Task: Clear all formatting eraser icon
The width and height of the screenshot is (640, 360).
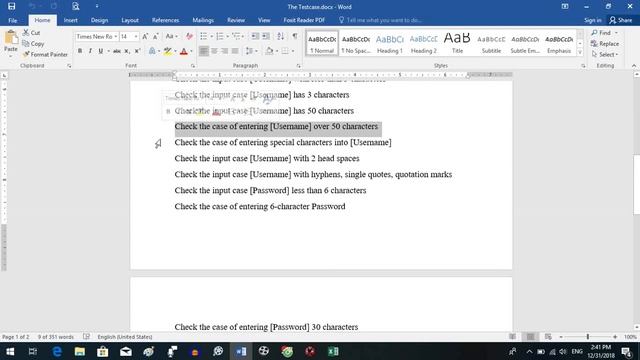Action: point(189,37)
